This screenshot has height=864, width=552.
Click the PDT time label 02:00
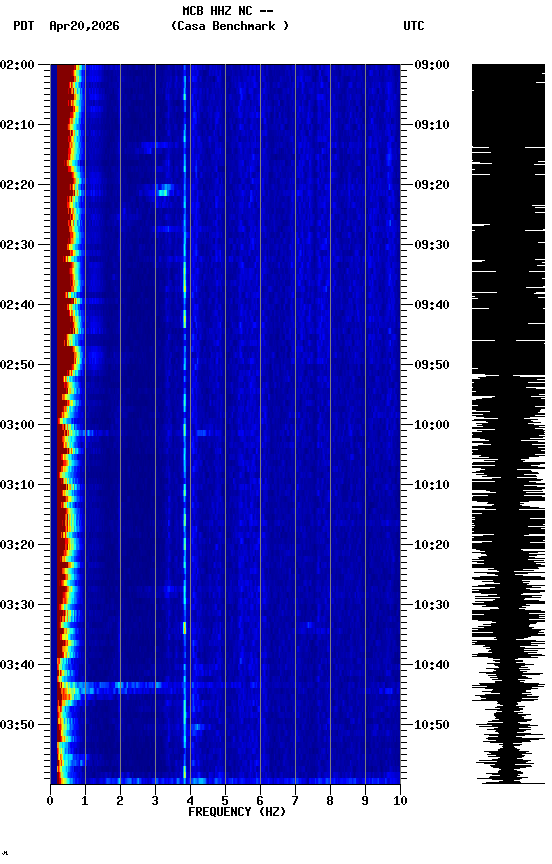coord(17,65)
